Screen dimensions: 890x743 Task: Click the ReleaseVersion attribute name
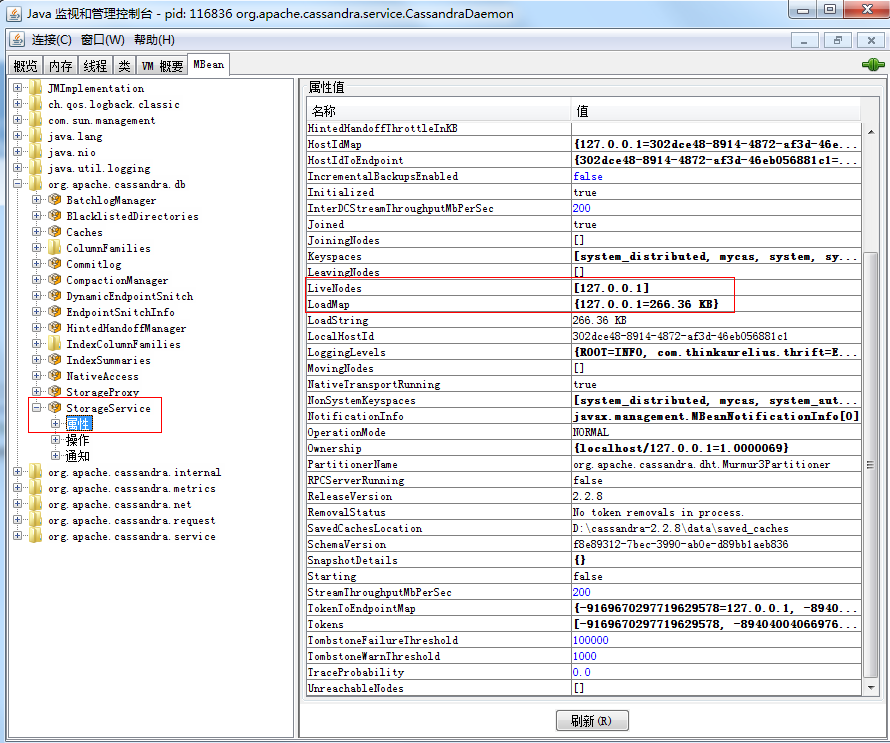click(350, 496)
